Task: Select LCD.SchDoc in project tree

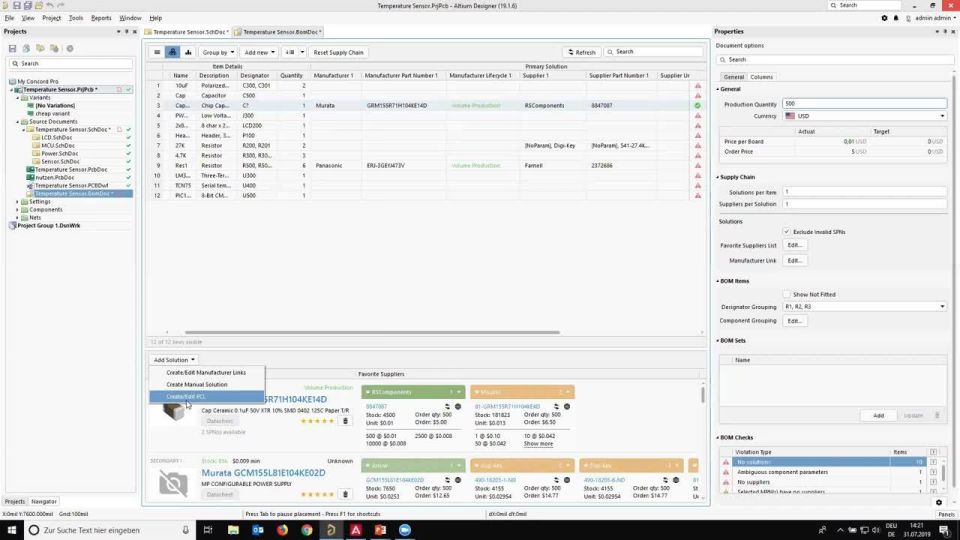Action: pyautogui.click(x=58, y=138)
